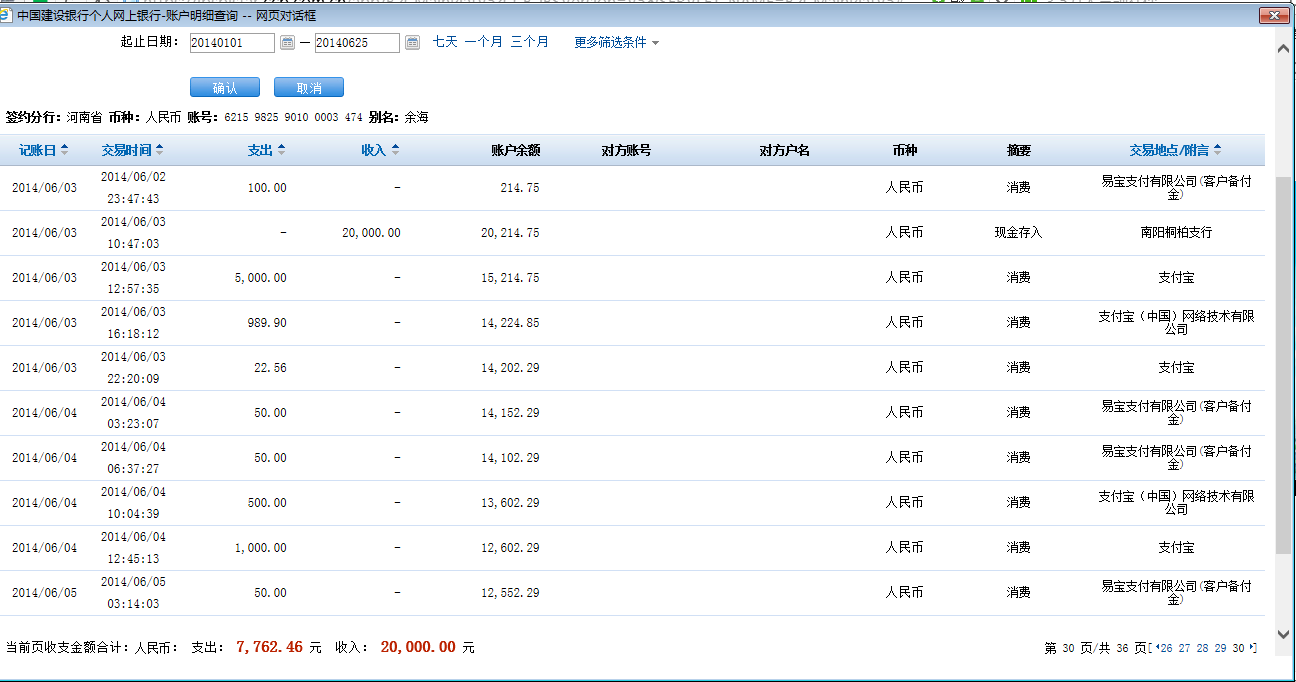
Task: Sort by 收入 column arrow
Action: point(395,150)
